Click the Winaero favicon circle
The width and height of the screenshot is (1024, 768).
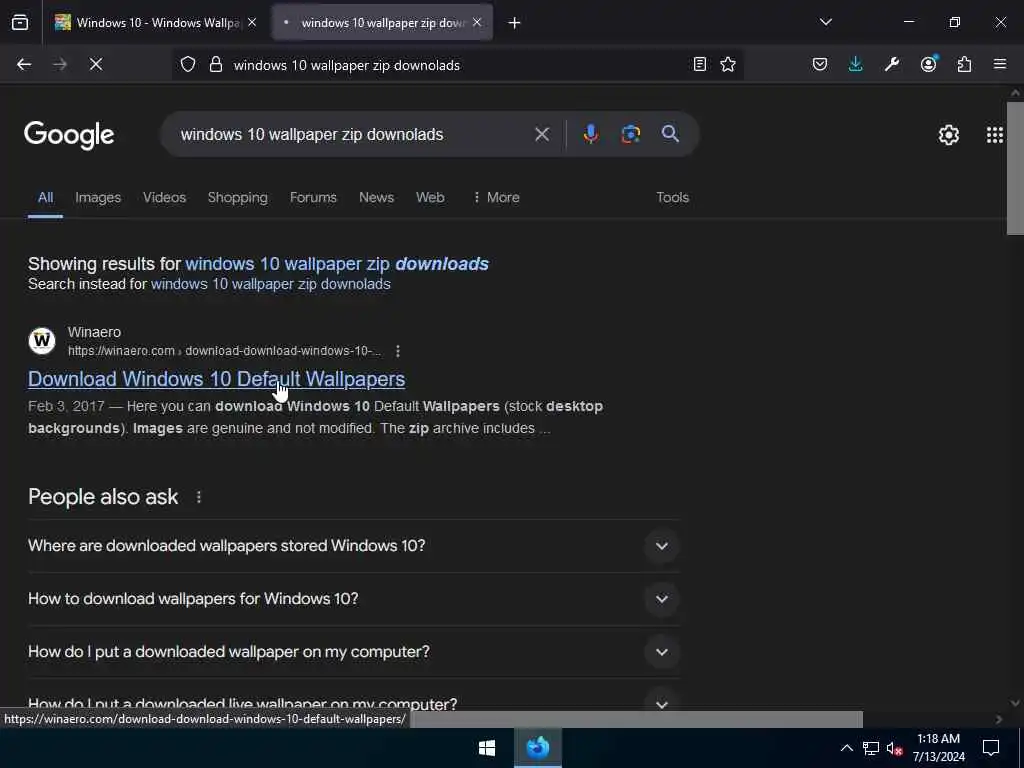pyautogui.click(x=42, y=341)
